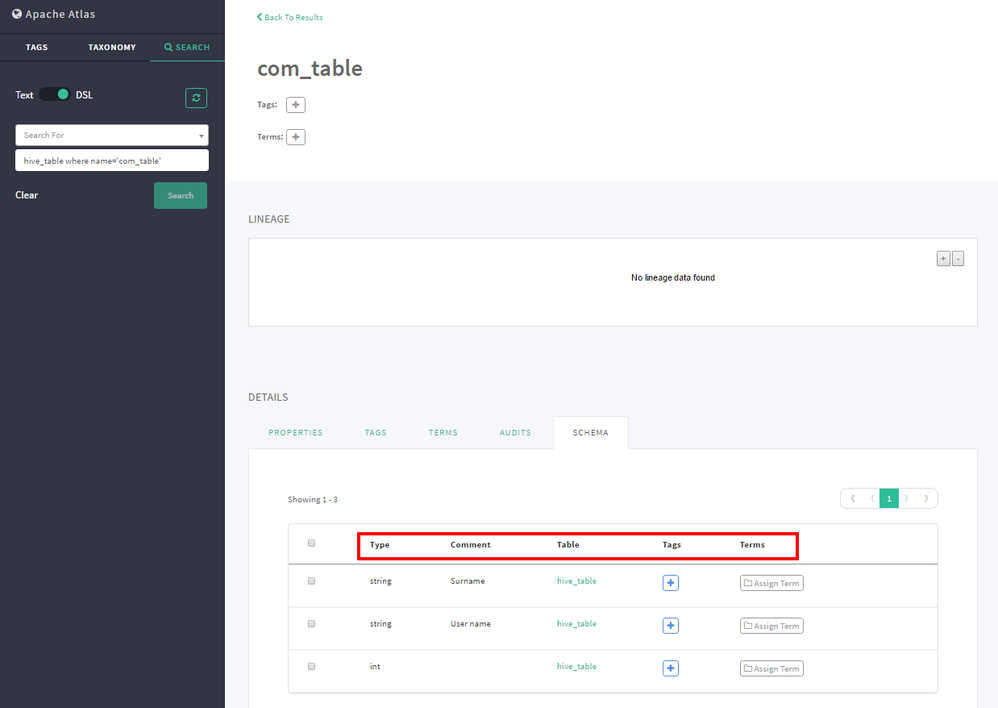998x708 pixels.
Task: Toggle the Text/DSL search switch
Action: click(x=55, y=94)
